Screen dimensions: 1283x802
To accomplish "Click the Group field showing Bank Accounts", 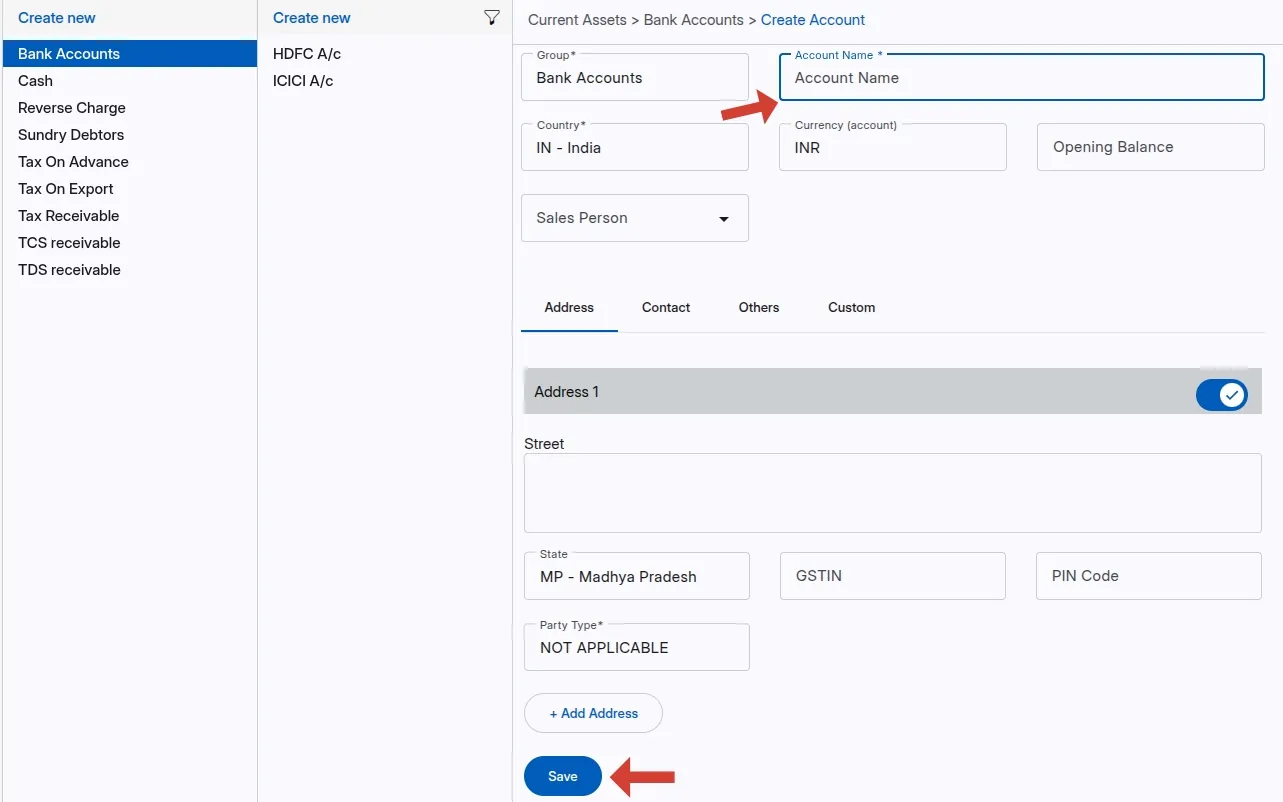I will point(635,77).
